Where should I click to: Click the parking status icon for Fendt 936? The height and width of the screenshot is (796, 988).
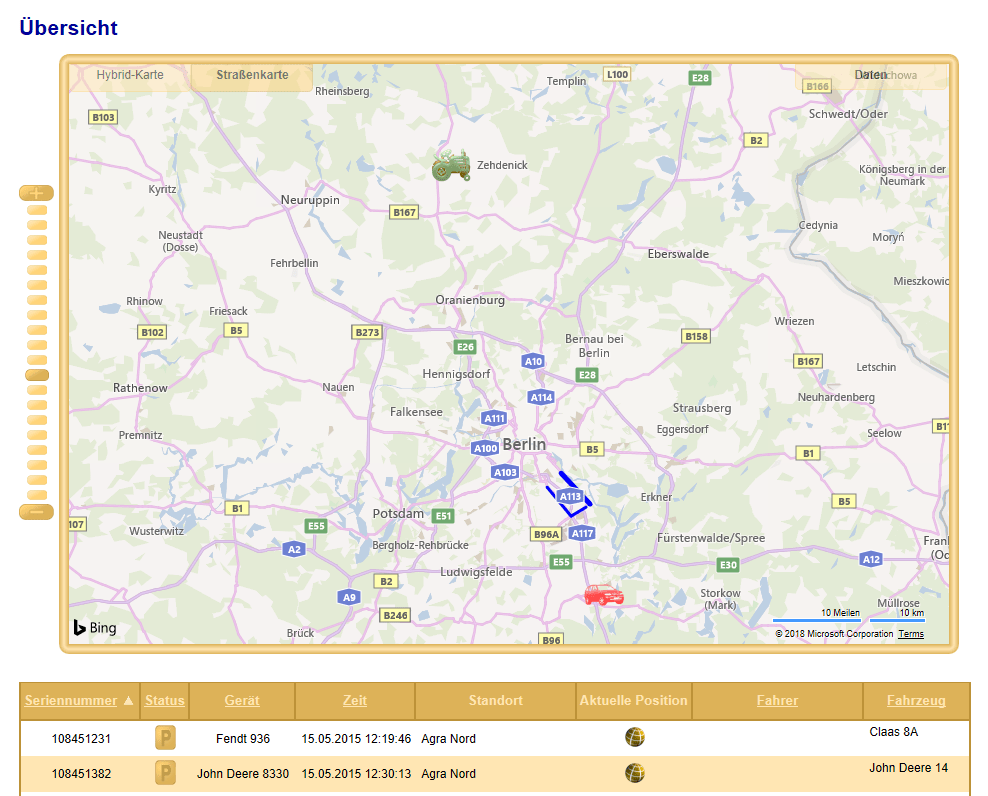tap(165, 737)
